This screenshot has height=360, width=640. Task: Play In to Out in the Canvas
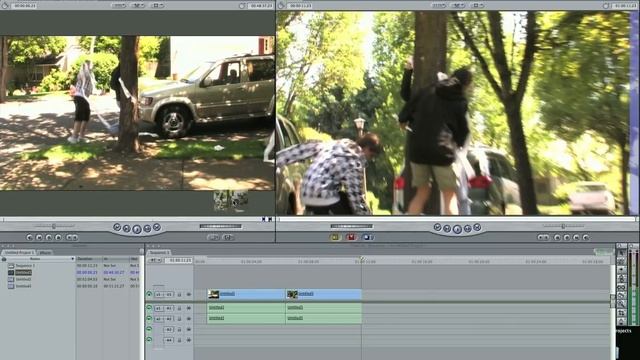[447, 229]
